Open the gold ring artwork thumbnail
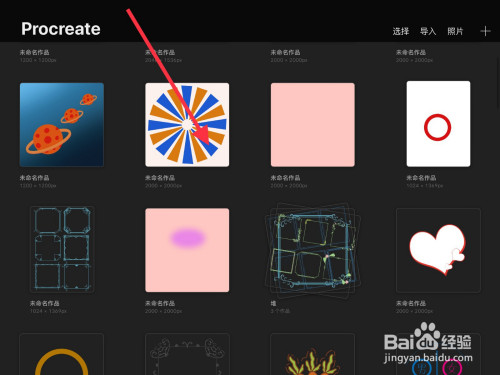Screen dimensions: 500x375 [x=62, y=354]
